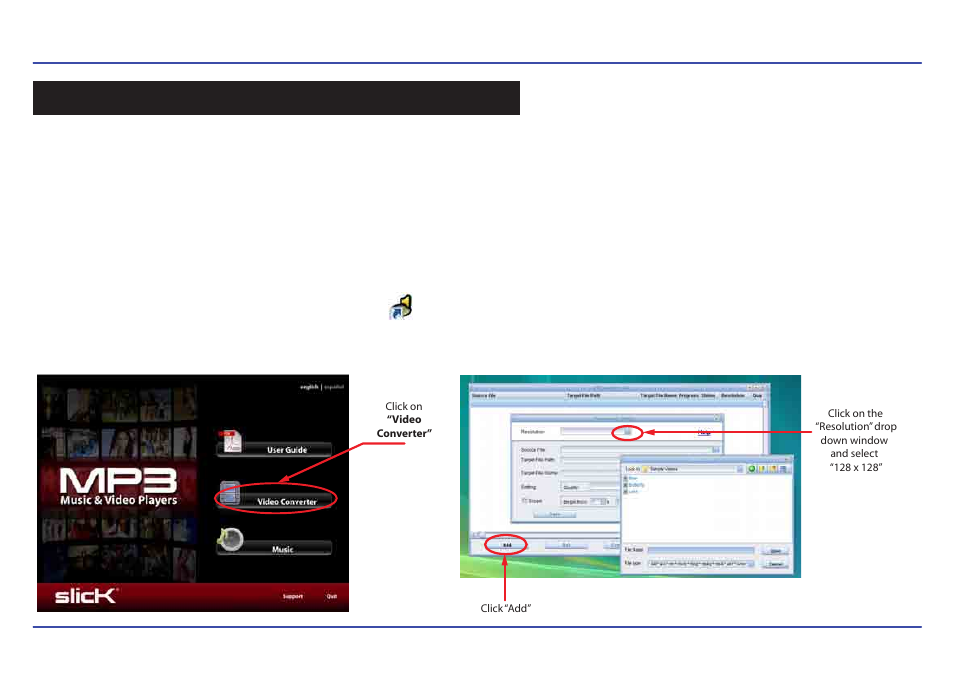Viewport: 954px width, 691px height.
Task: Click the Resolution column header
Action: point(733,395)
